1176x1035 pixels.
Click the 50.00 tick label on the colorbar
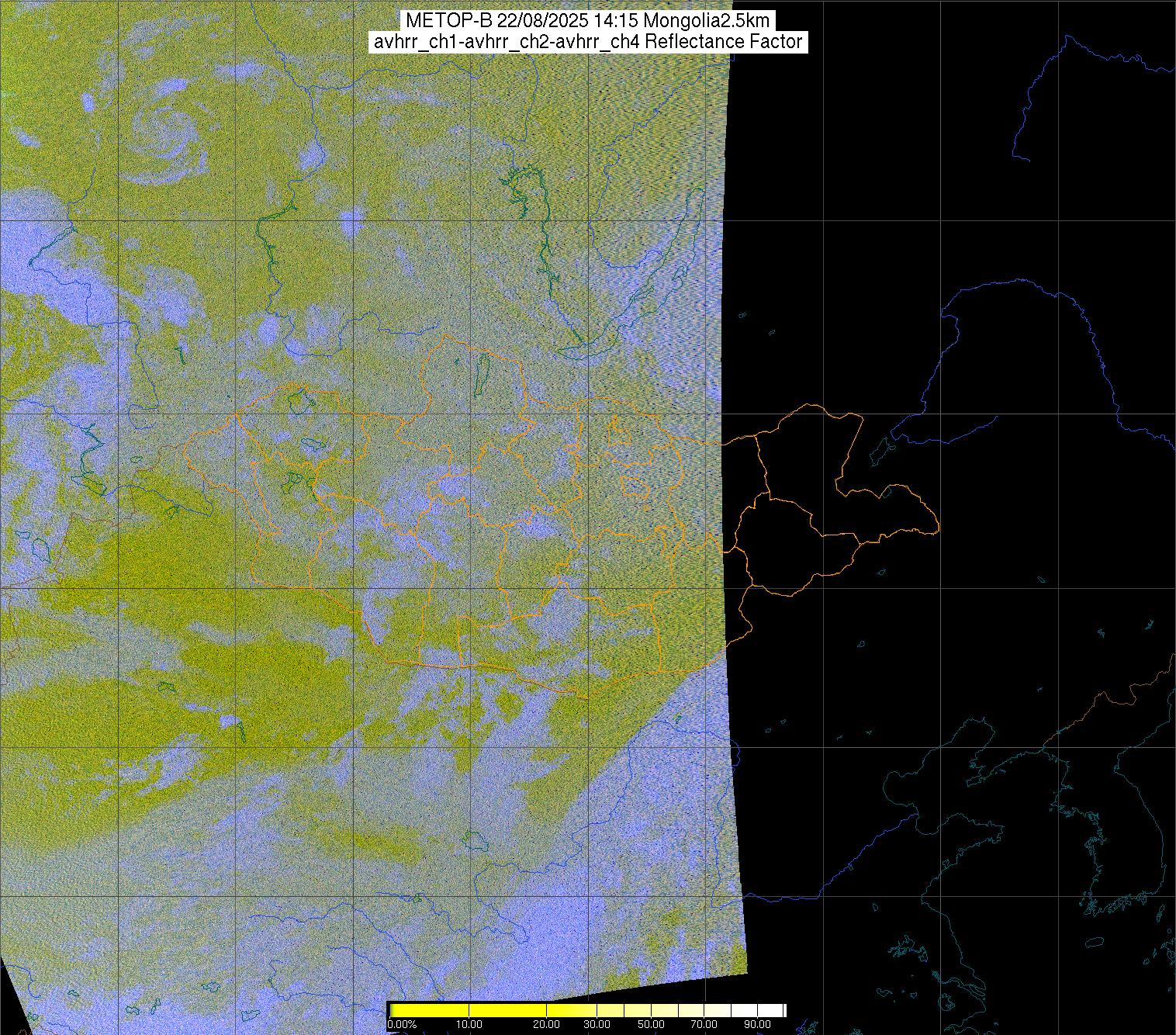[652, 1025]
